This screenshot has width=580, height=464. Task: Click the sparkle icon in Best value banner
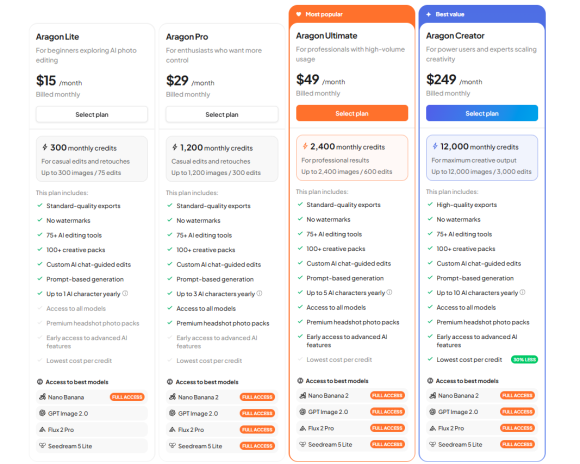point(428,14)
